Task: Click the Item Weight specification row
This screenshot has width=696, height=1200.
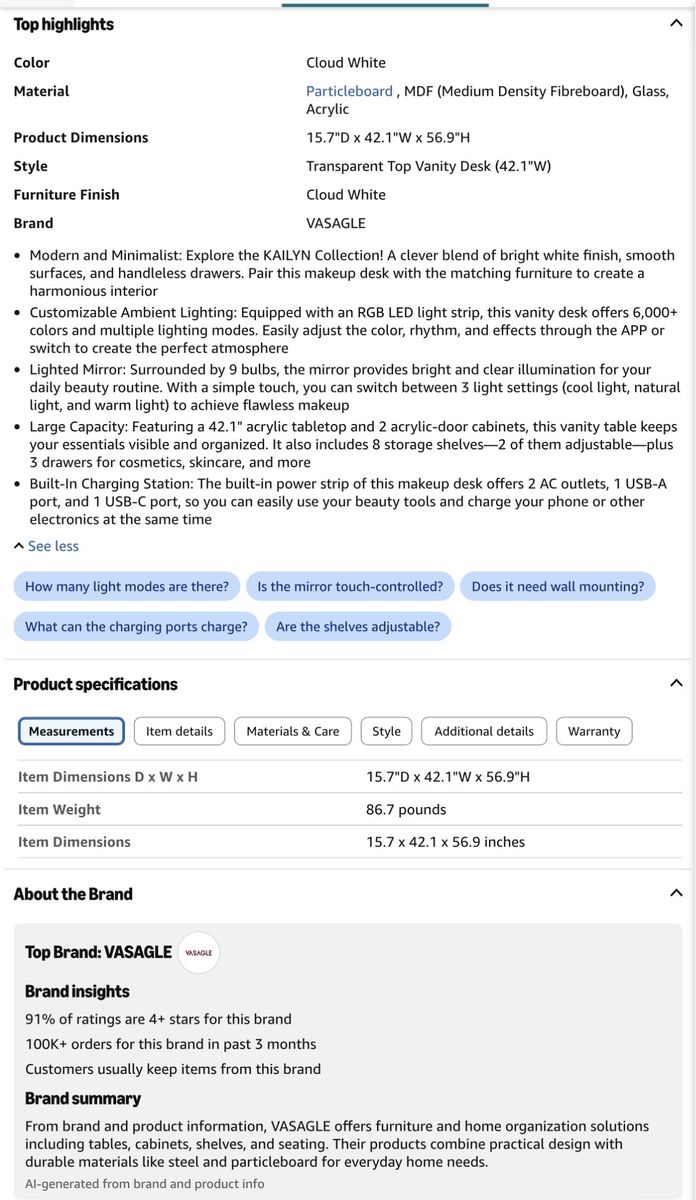Action: point(348,810)
